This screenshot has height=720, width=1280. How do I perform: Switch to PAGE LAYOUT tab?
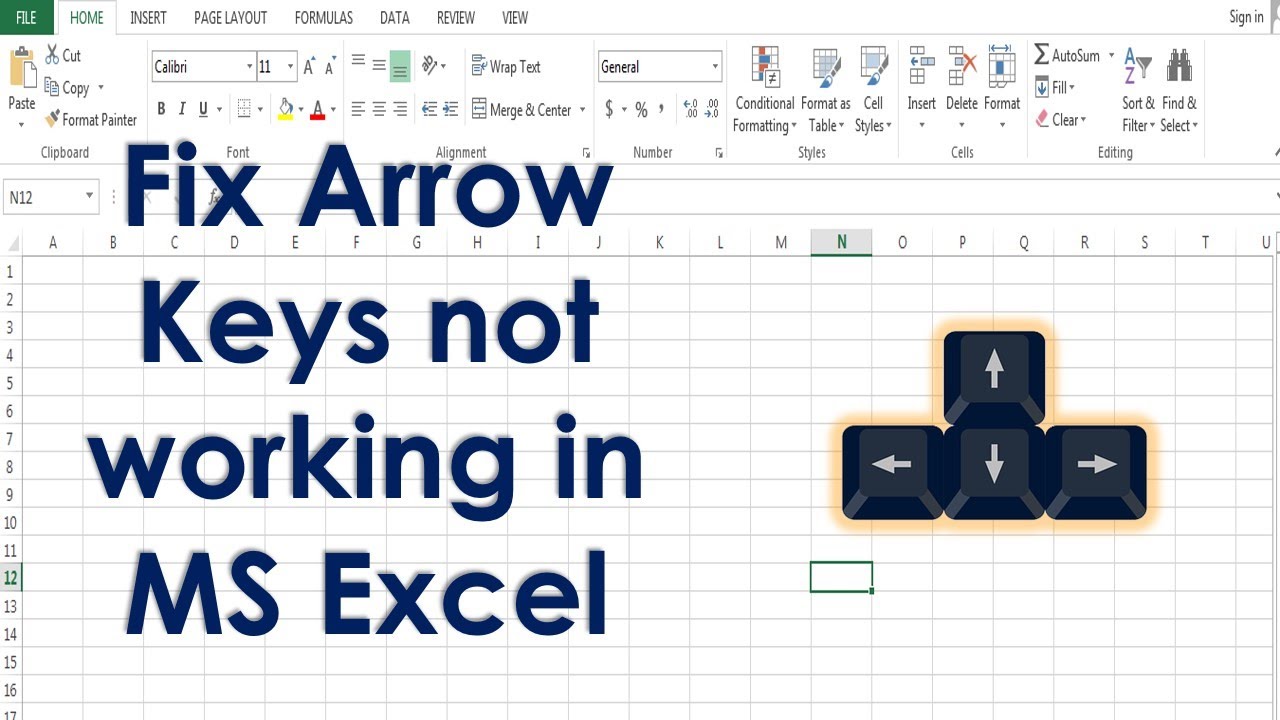tap(231, 17)
